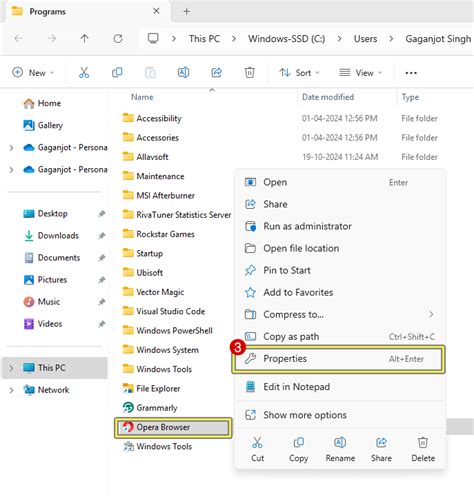This screenshot has height=501, width=474.
Task: Unpin Downloads using its pin icon
Action: pos(102,236)
